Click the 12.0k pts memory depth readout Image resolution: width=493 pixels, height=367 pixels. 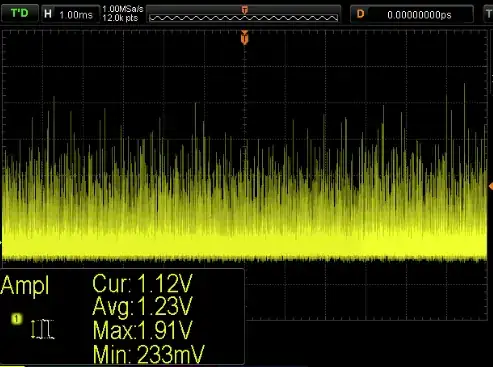[x=120, y=18]
